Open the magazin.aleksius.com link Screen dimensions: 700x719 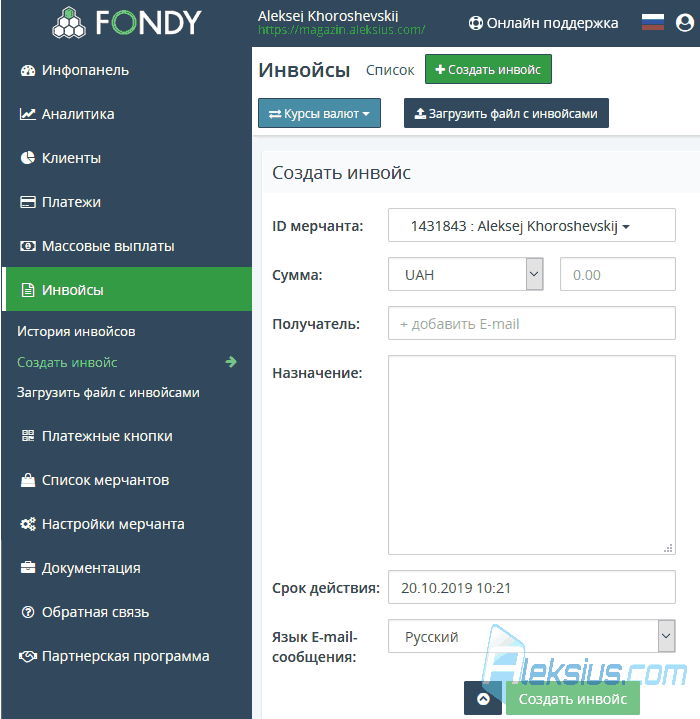coord(342,30)
